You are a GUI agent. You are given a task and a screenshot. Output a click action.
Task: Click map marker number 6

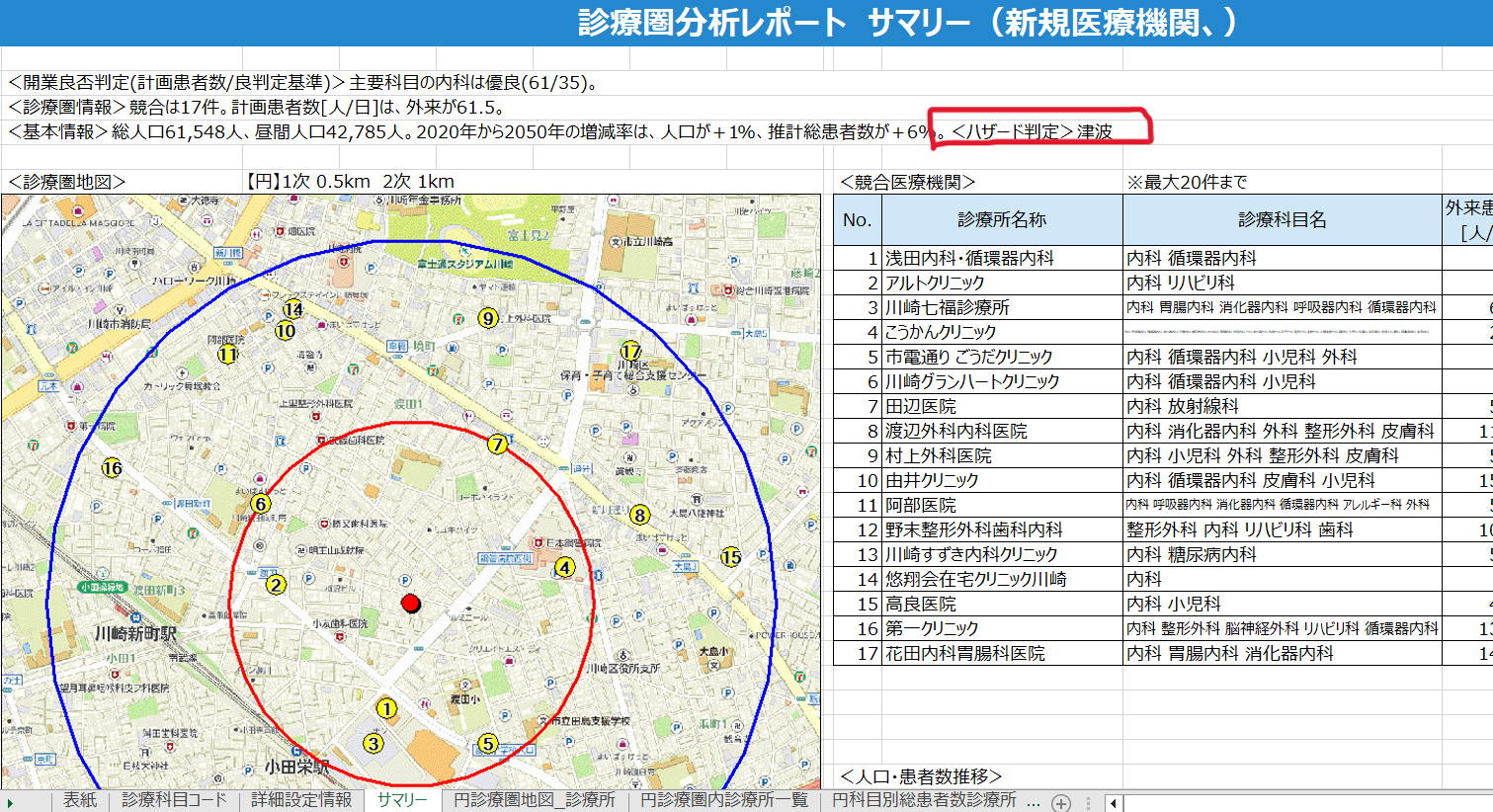pos(261,504)
